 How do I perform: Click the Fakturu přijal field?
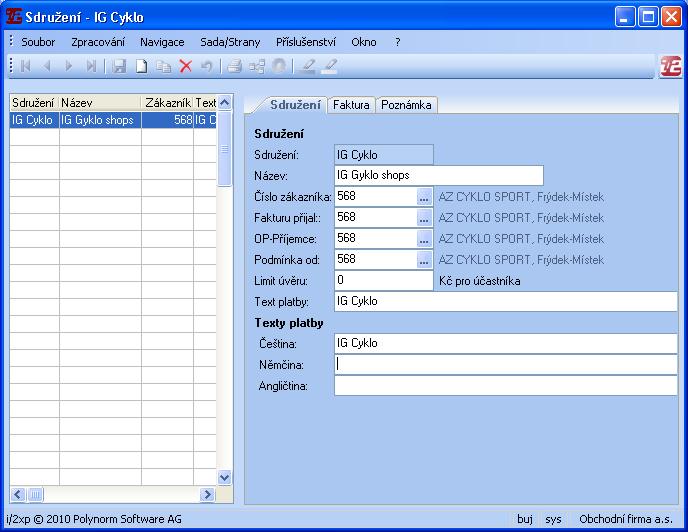(376, 218)
